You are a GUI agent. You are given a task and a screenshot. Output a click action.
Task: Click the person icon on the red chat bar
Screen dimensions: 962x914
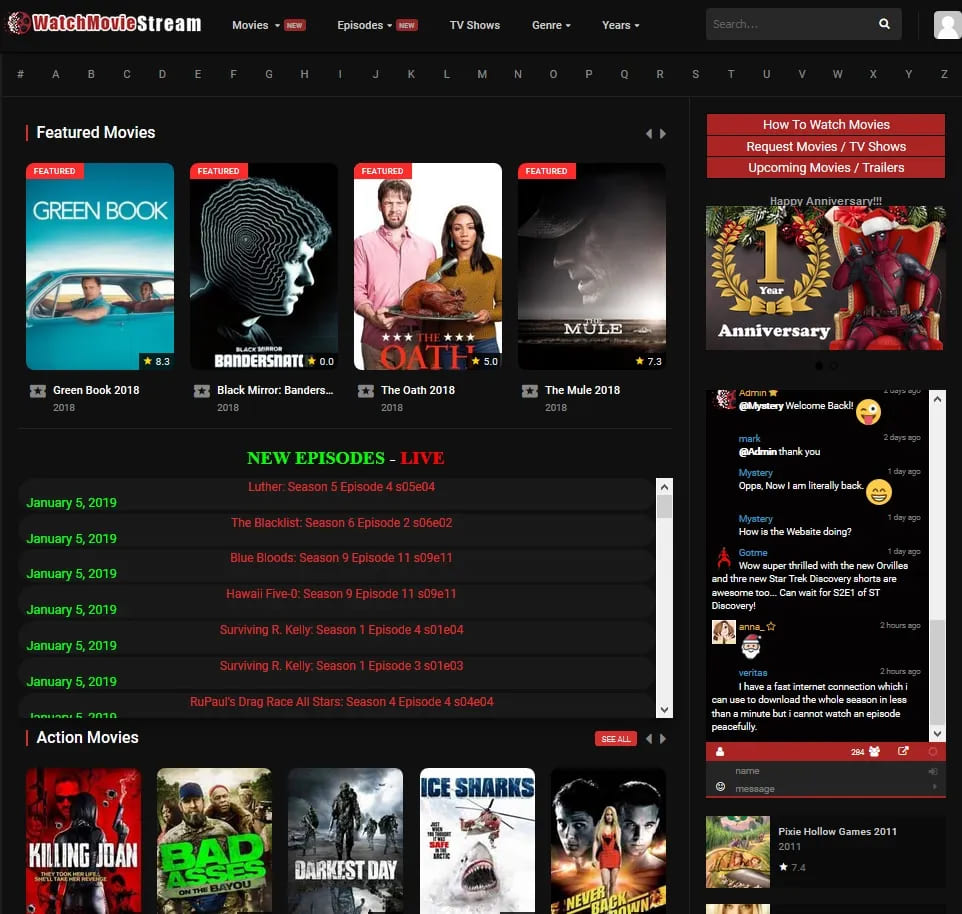[720, 751]
